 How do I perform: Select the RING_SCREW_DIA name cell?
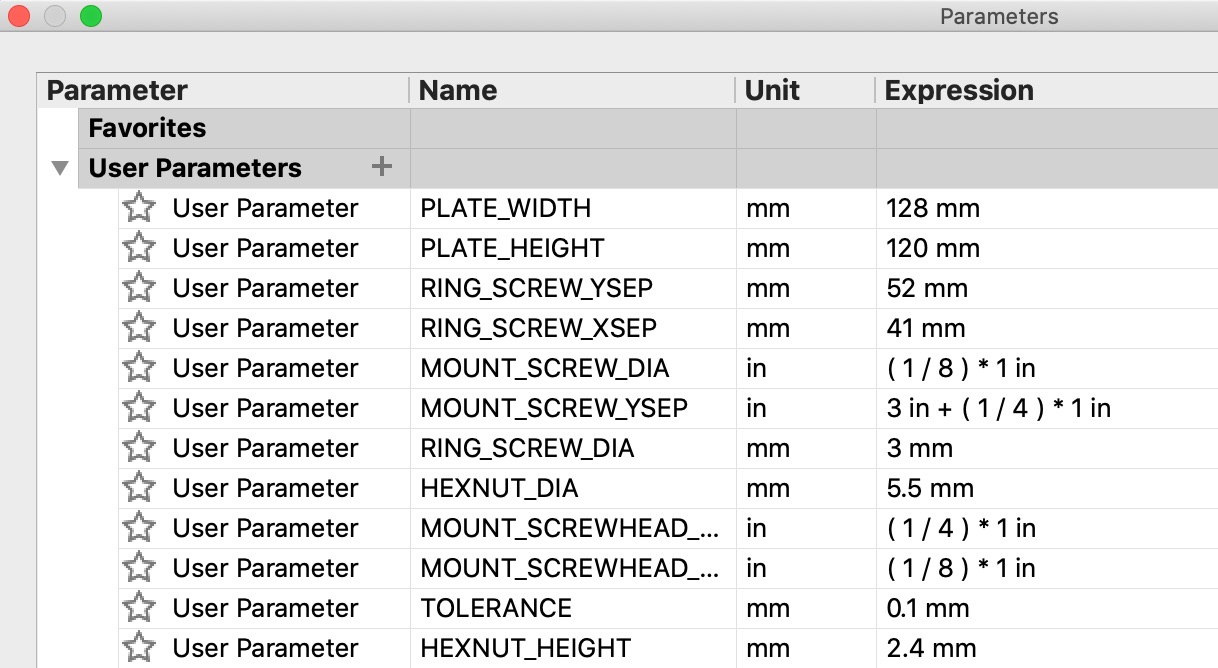(527, 448)
